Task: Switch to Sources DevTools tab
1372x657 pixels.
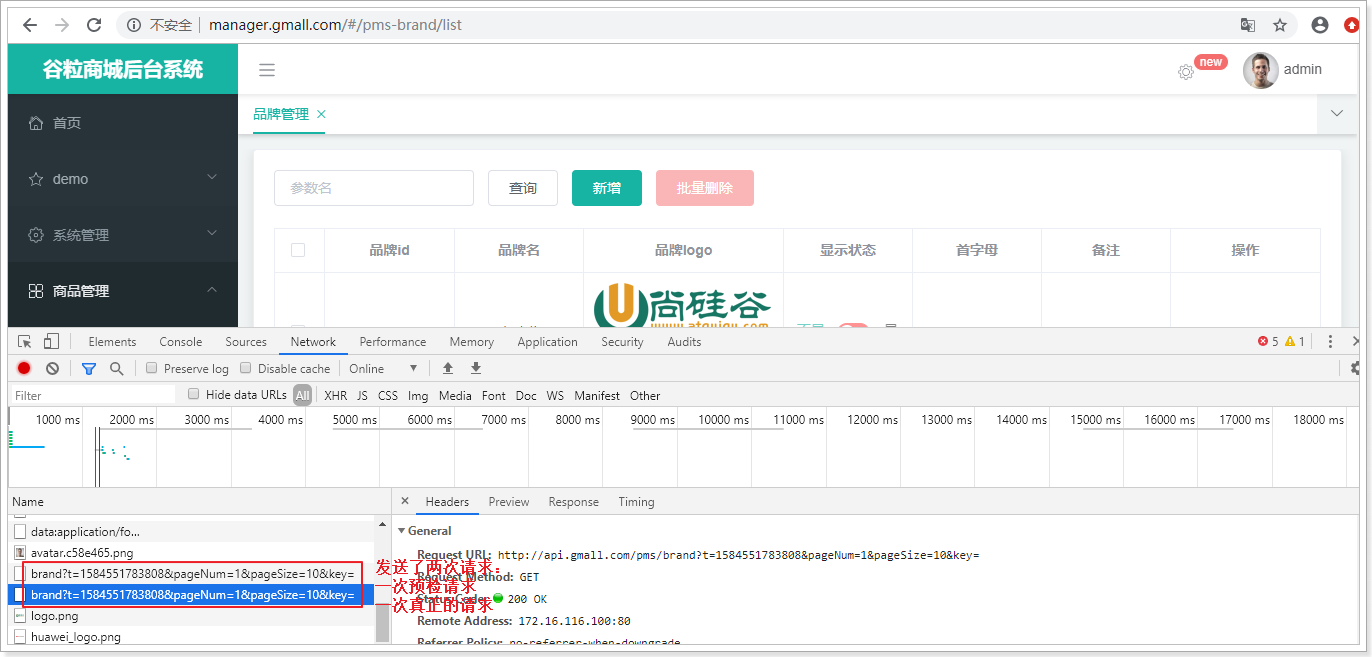Action: pyautogui.click(x=246, y=342)
